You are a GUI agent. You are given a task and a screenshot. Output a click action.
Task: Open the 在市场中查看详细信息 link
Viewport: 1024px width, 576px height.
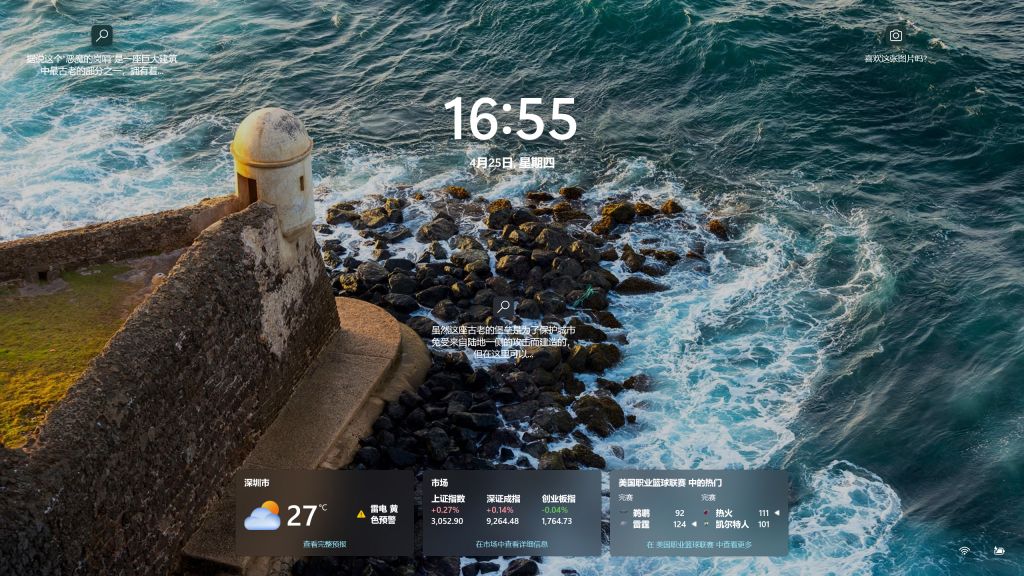[511, 546]
